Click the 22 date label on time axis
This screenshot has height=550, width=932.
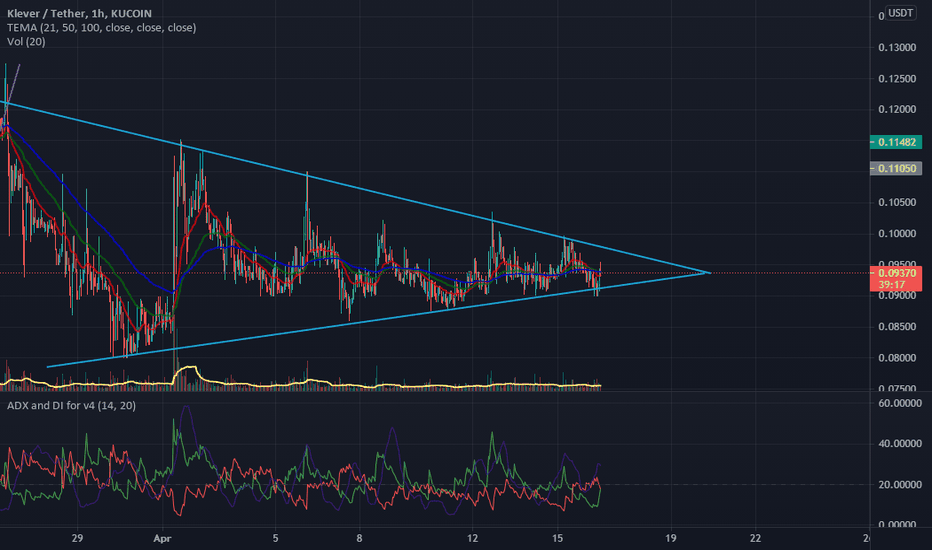[755, 538]
